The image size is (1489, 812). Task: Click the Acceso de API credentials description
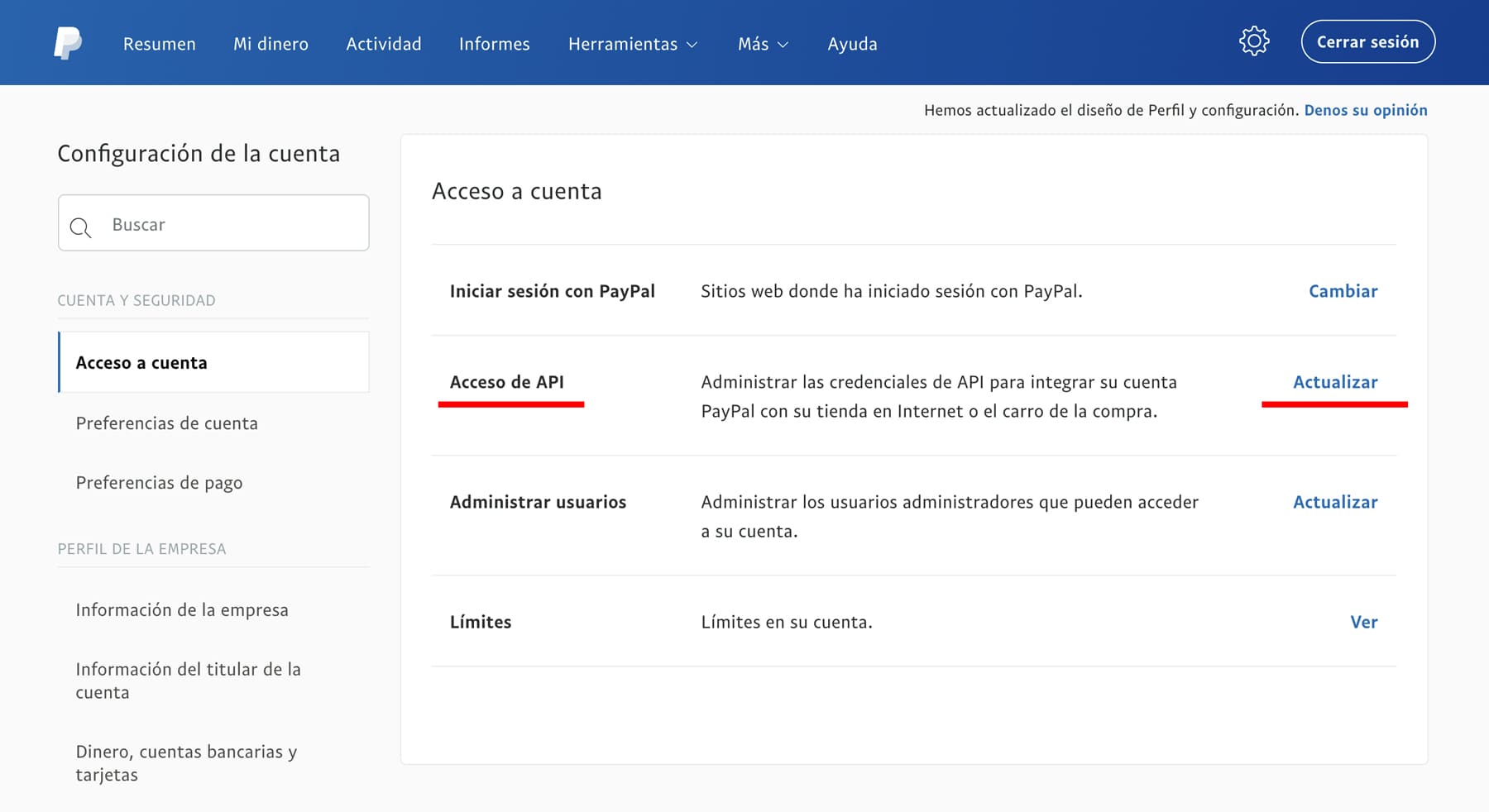(x=939, y=397)
